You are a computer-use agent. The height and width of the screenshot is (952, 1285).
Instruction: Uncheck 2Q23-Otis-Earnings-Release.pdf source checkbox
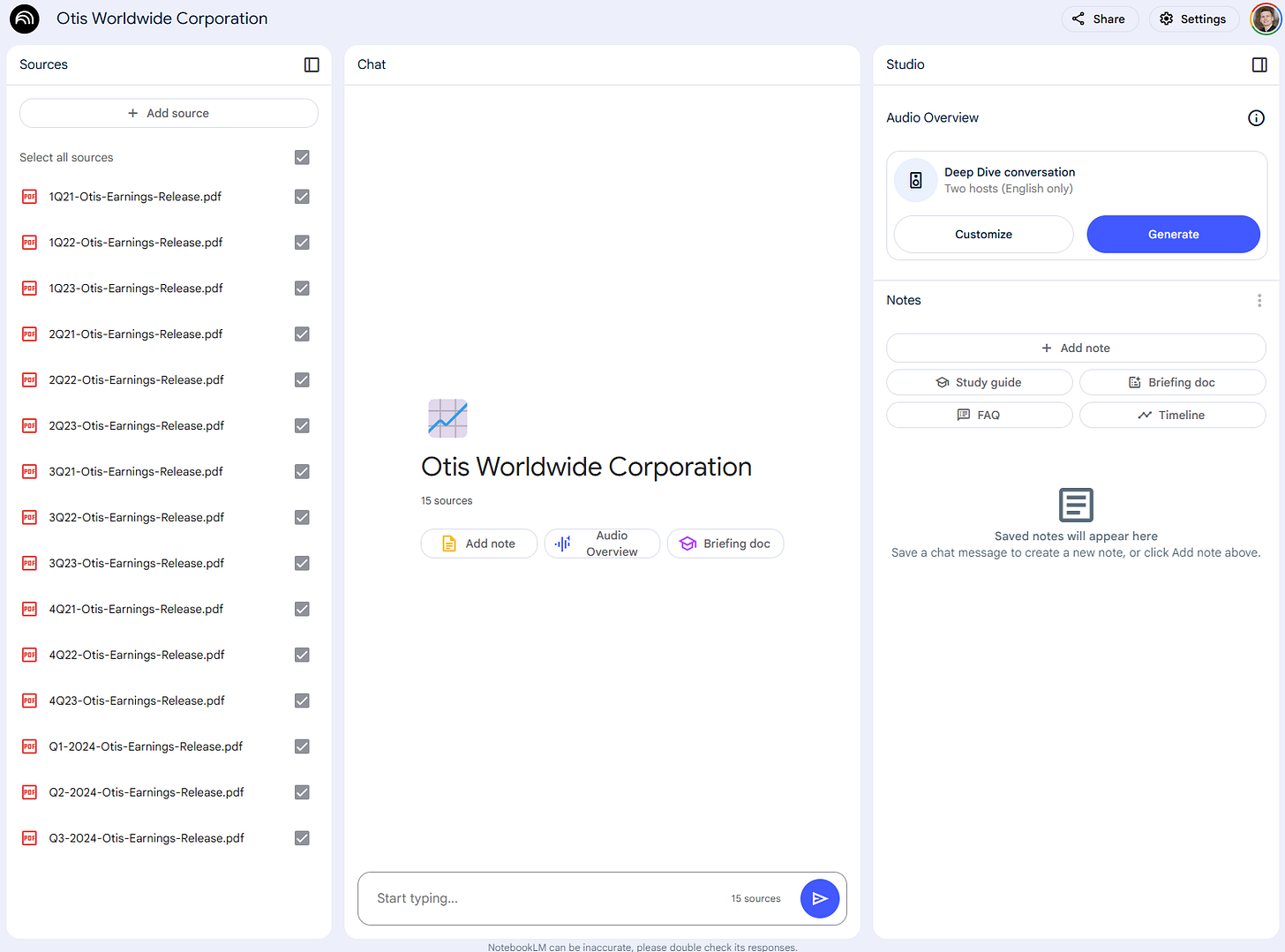(x=302, y=426)
